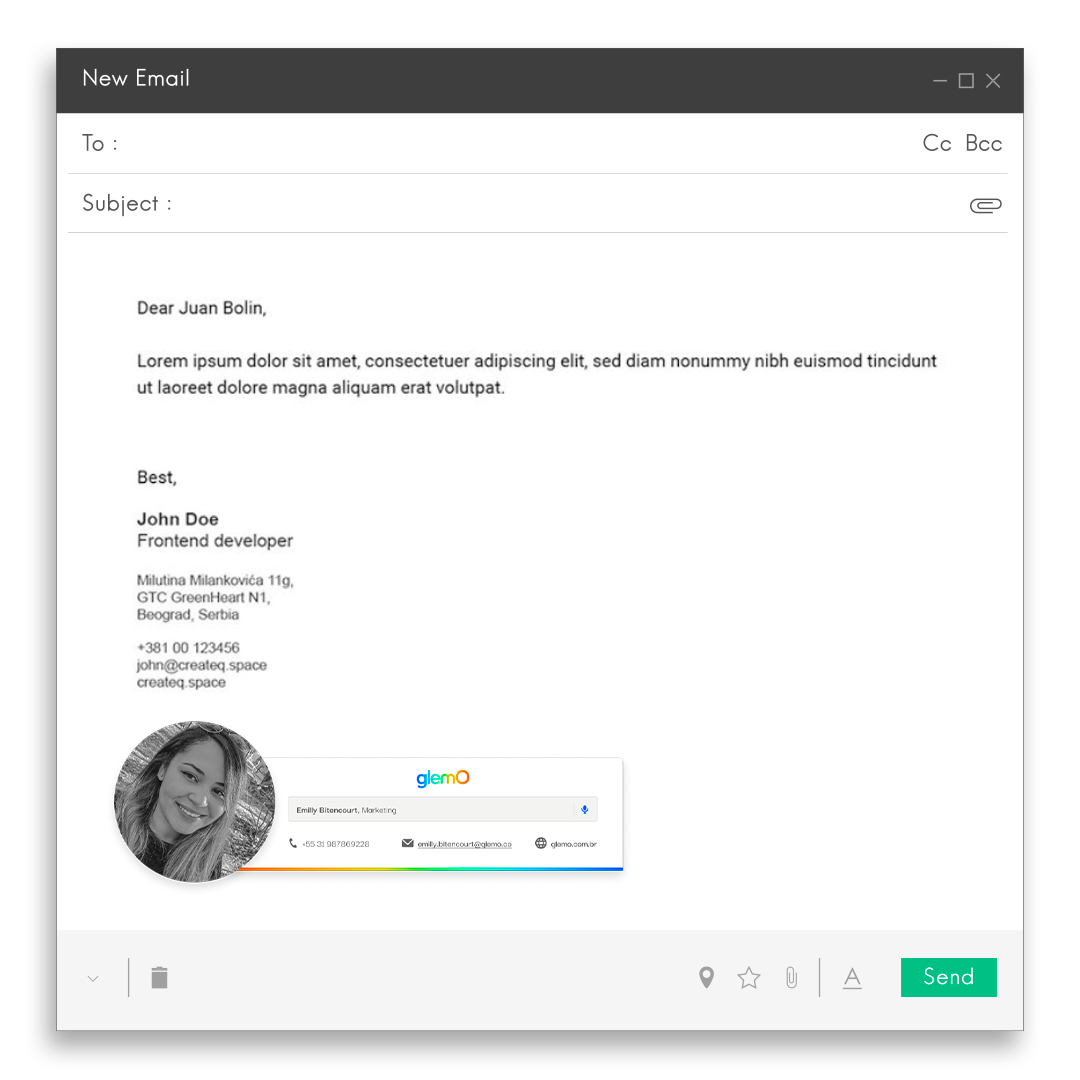Click into the Subject field
Viewport: 1080px width, 1080px height.
(x=560, y=204)
